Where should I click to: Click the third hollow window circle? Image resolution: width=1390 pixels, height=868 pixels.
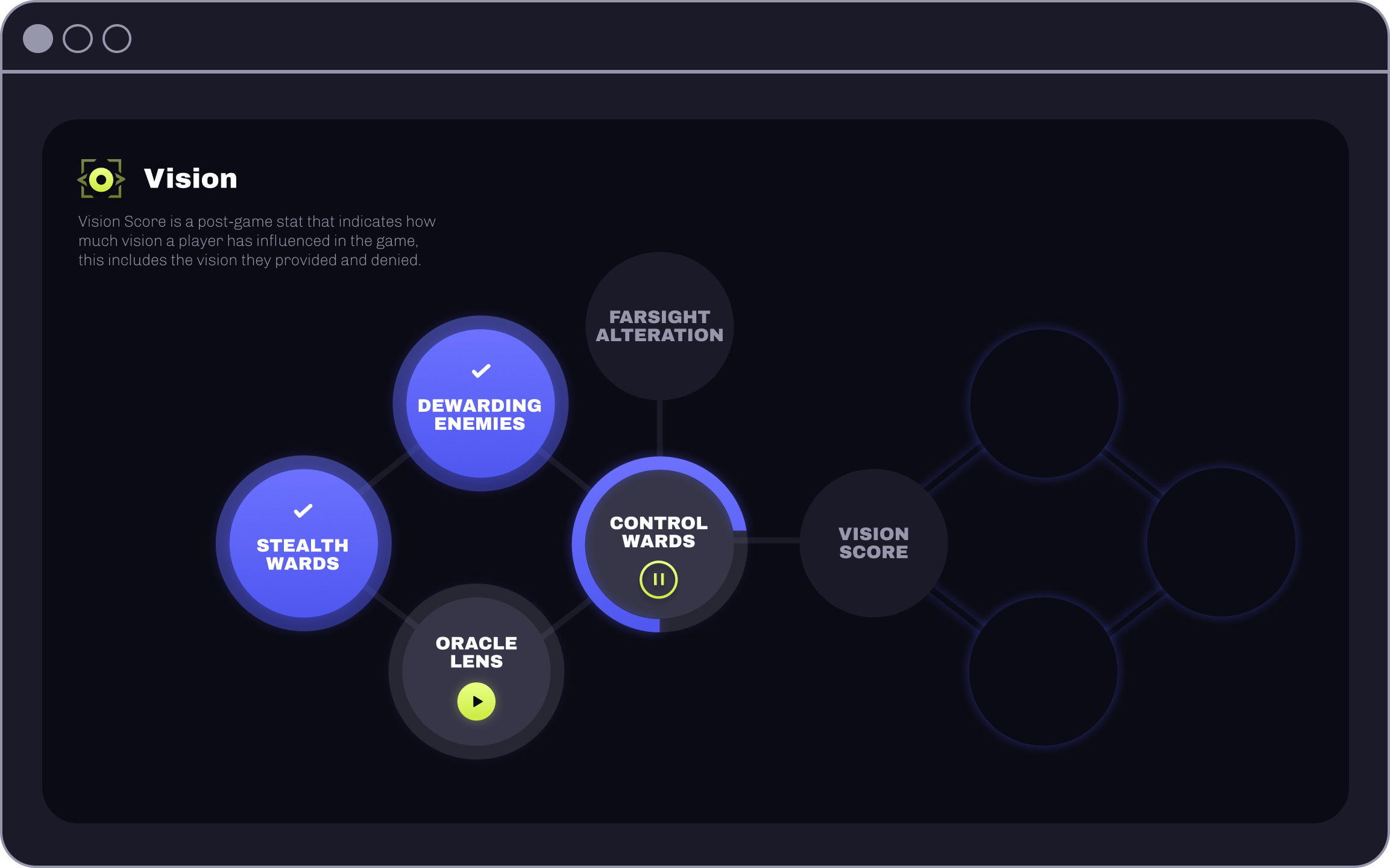[x=117, y=39]
